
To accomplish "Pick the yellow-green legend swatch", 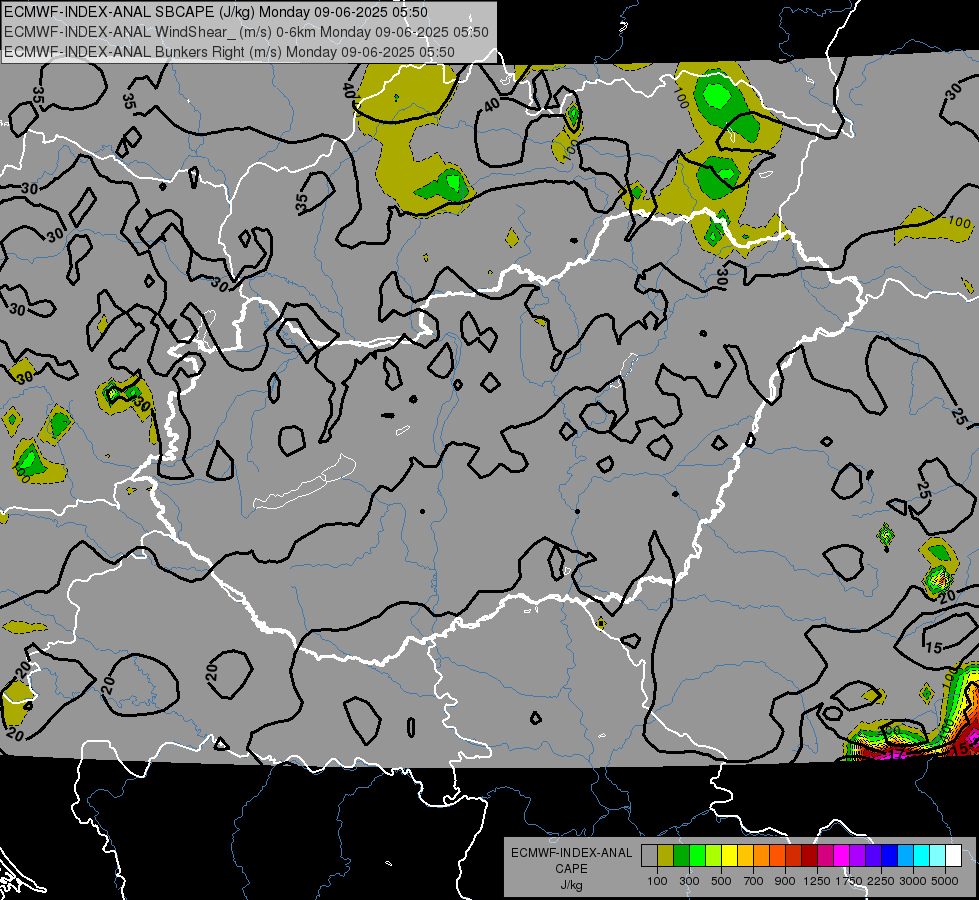I will (x=713, y=856).
